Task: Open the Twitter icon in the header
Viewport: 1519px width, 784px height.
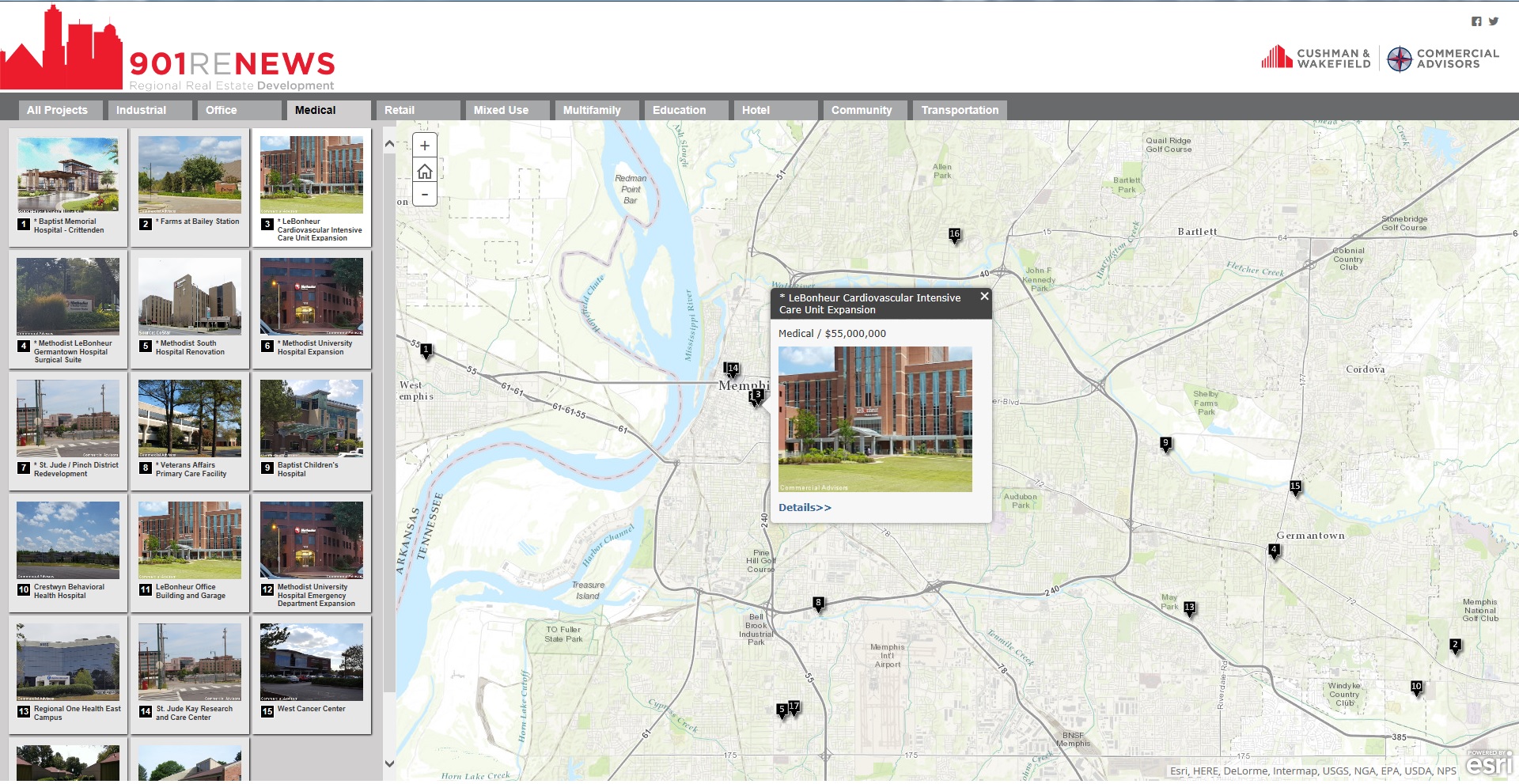Action: pos(1494,21)
